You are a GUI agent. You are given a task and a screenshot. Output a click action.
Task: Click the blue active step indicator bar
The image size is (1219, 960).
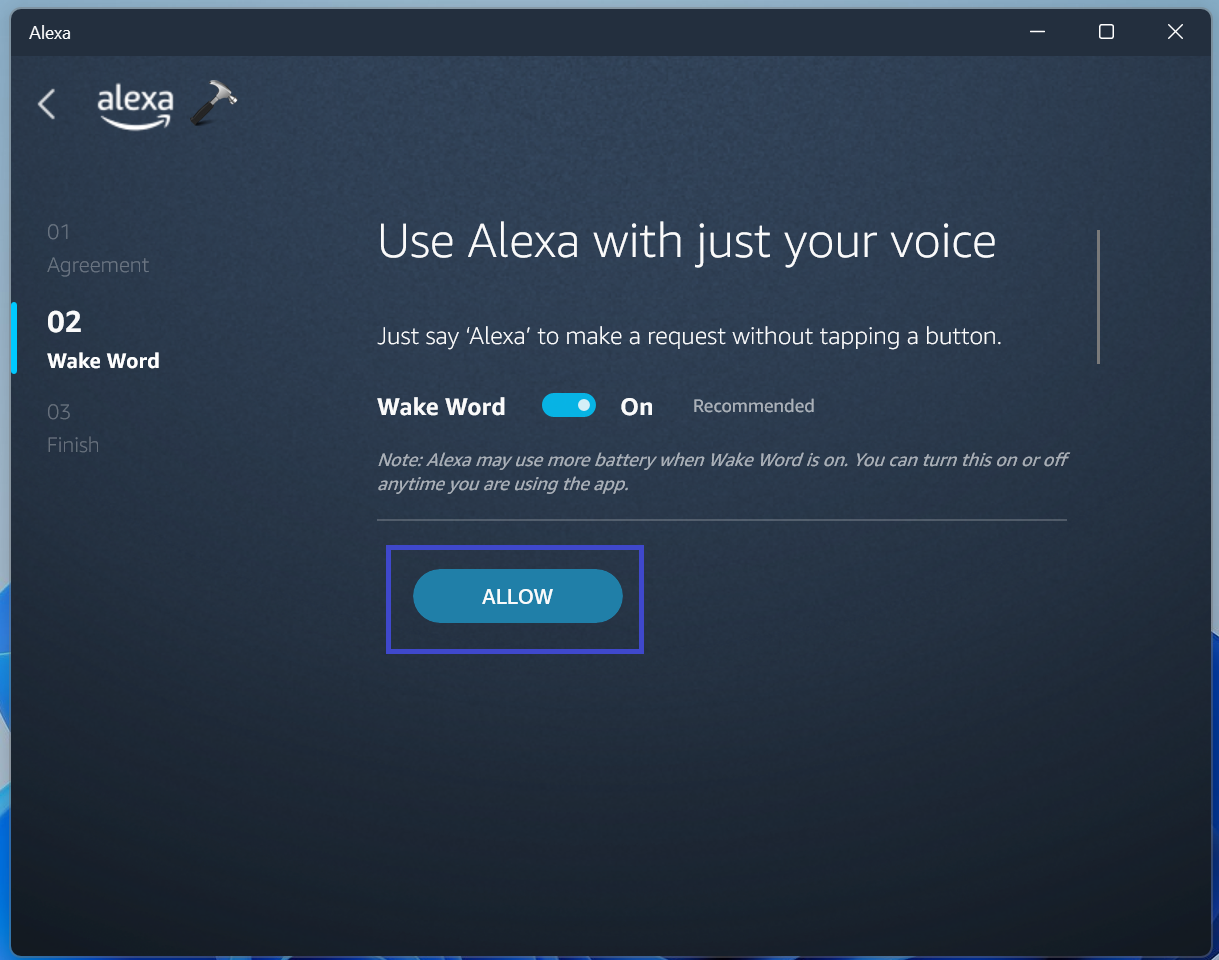(x=14, y=338)
